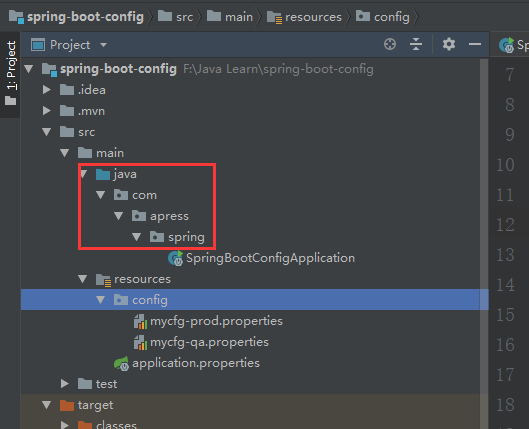529x429 pixels.
Task: Click the config breadcrumb
Action: [383, 17]
